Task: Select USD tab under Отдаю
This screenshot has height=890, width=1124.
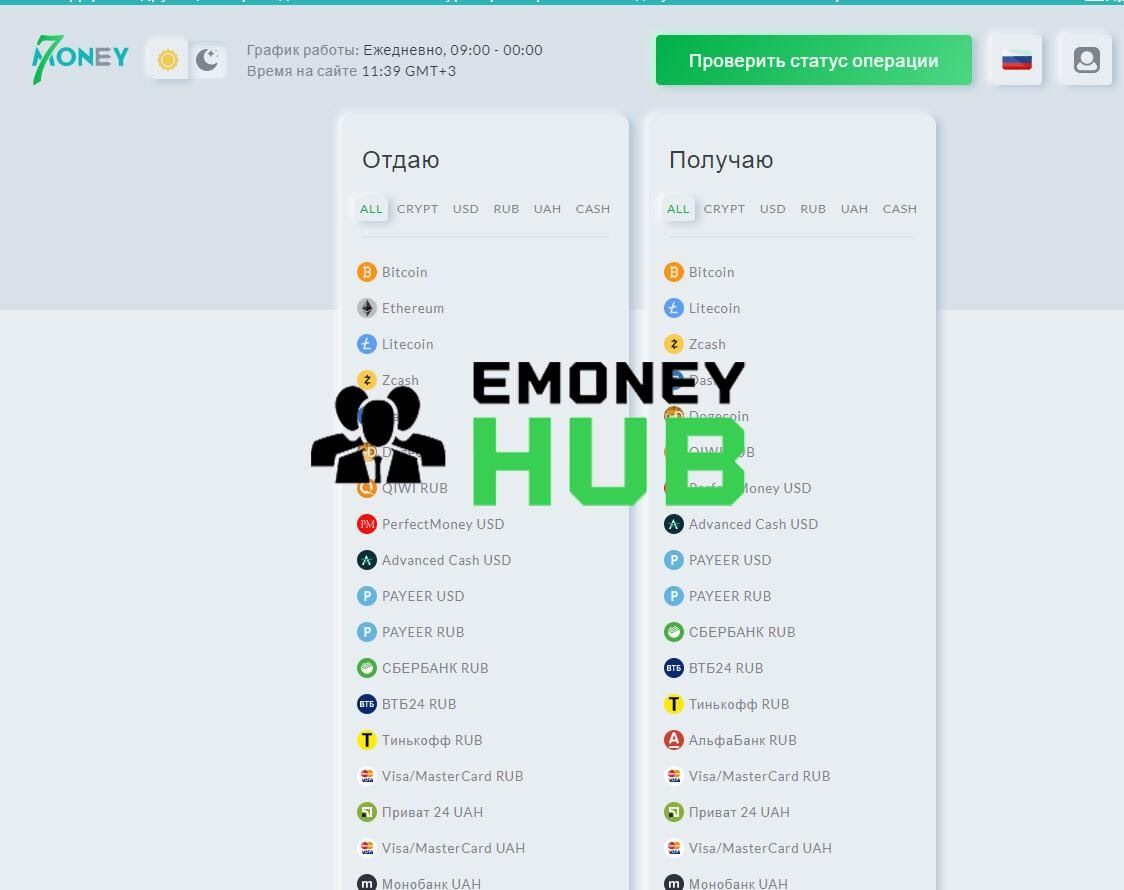Action: [x=465, y=209]
